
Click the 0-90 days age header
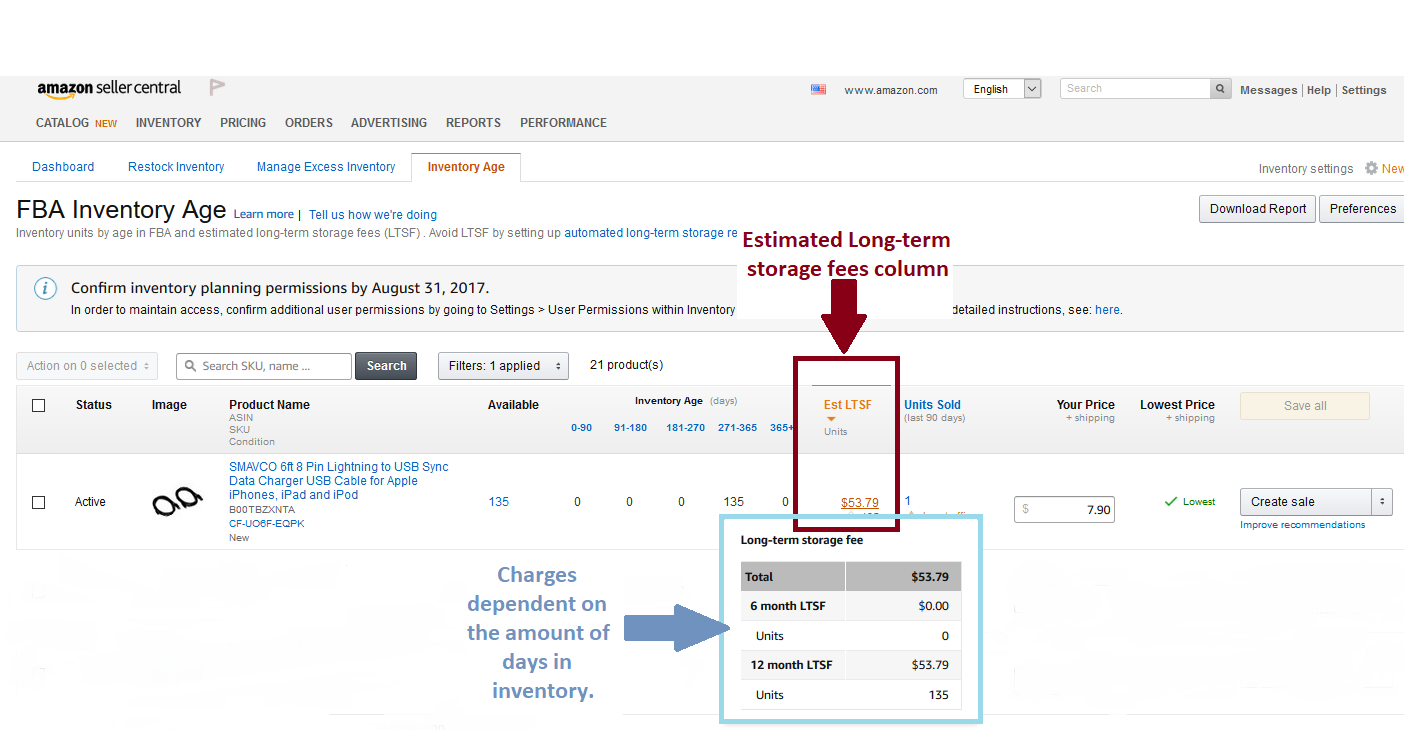(x=581, y=428)
